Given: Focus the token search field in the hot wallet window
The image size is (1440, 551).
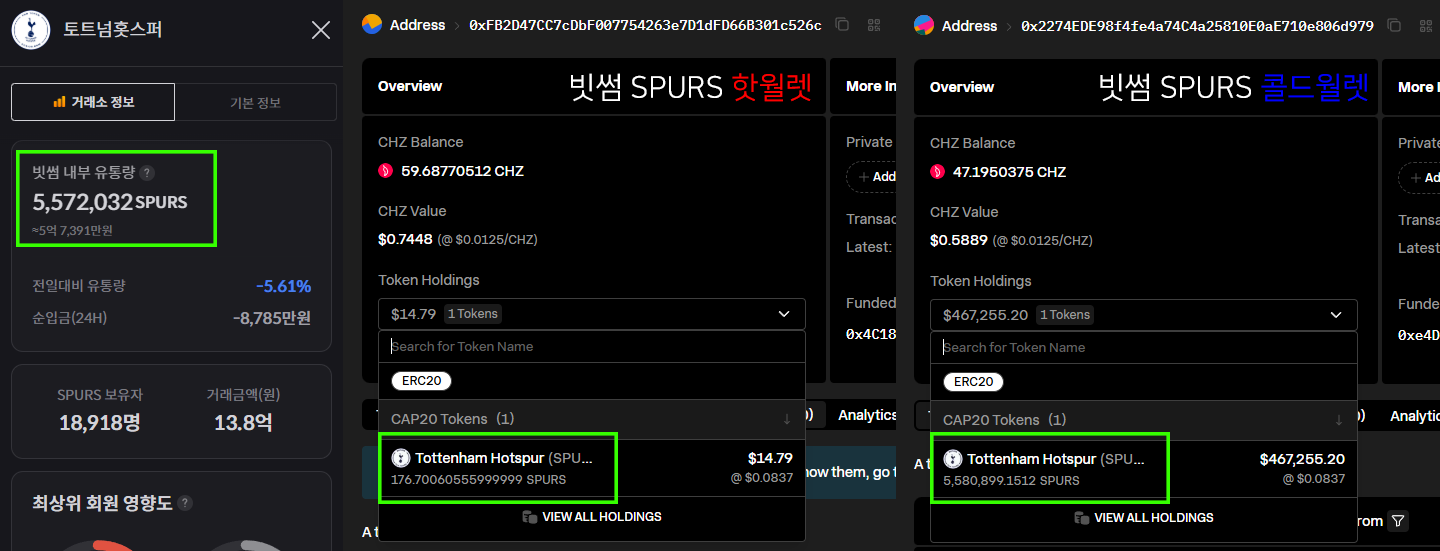Looking at the screenshot, I should pos(592,346).
